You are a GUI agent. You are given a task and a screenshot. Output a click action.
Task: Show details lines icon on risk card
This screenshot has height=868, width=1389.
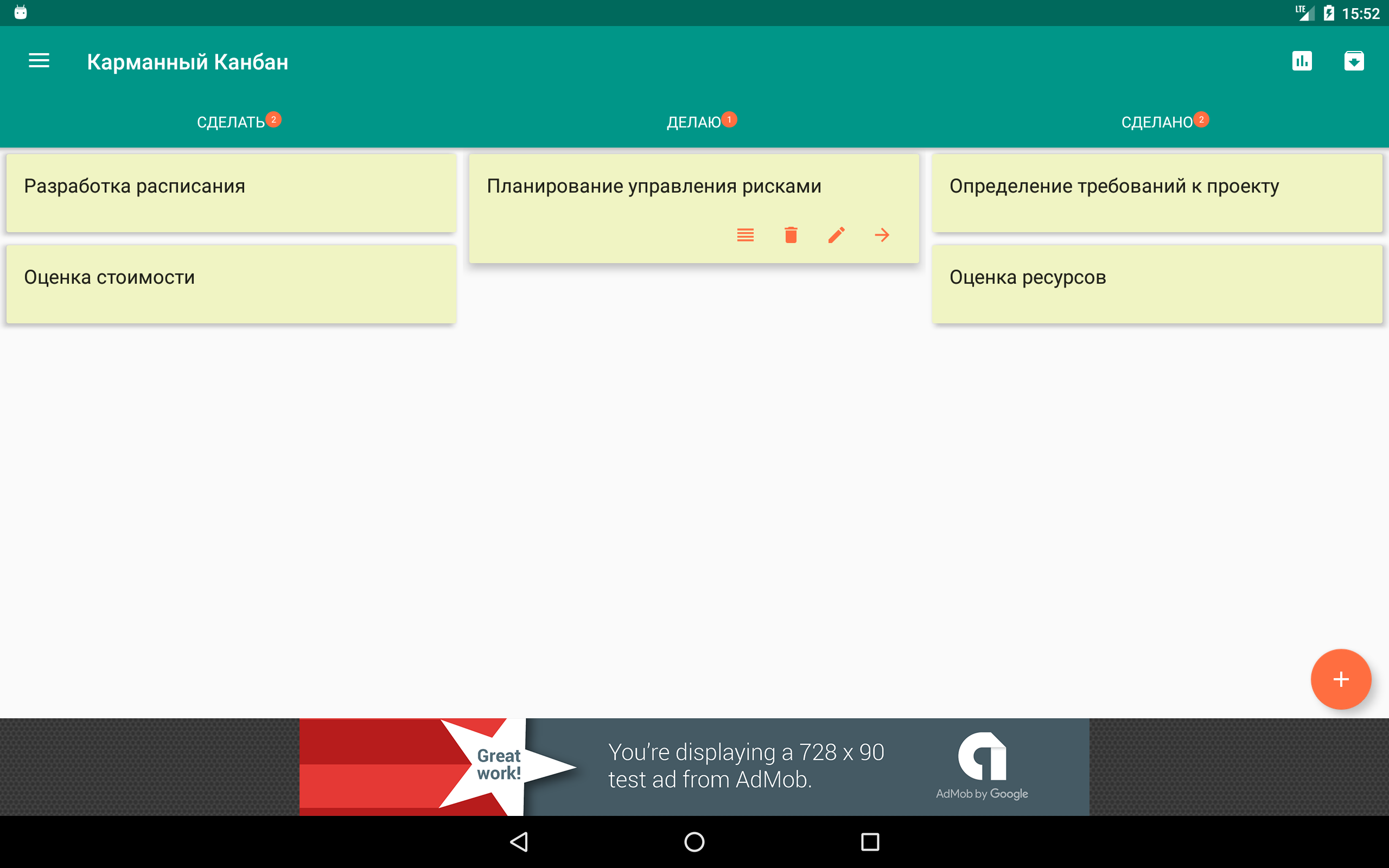745,235
